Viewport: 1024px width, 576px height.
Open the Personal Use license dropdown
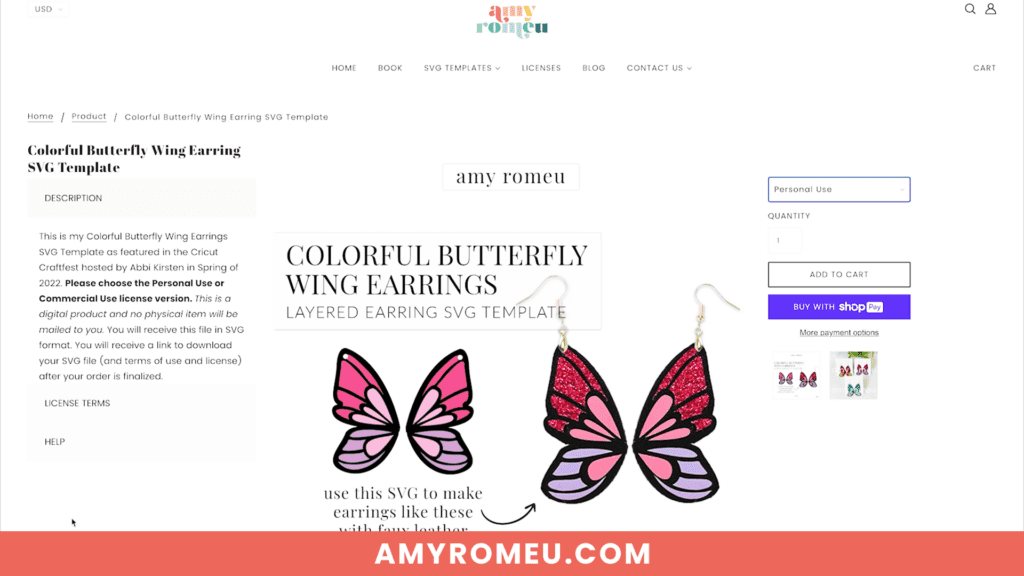click(x=839, y=189)
